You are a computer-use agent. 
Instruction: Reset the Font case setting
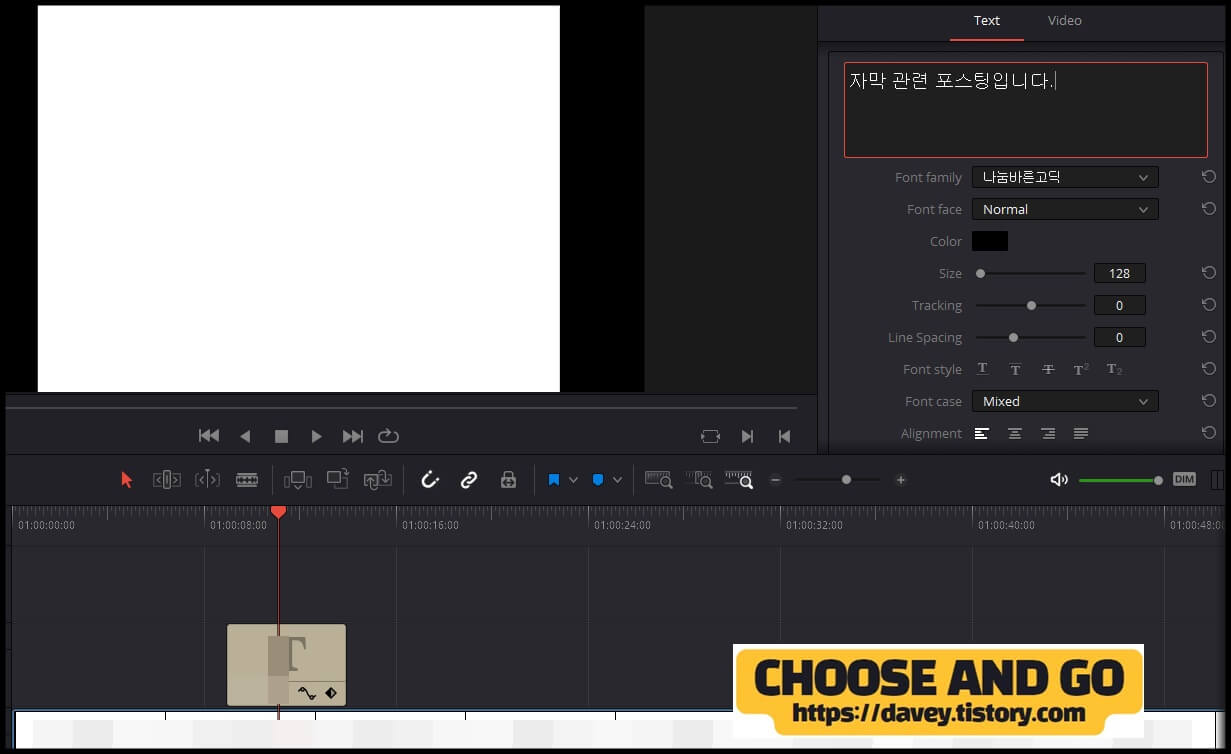(x=1209, y=401)
